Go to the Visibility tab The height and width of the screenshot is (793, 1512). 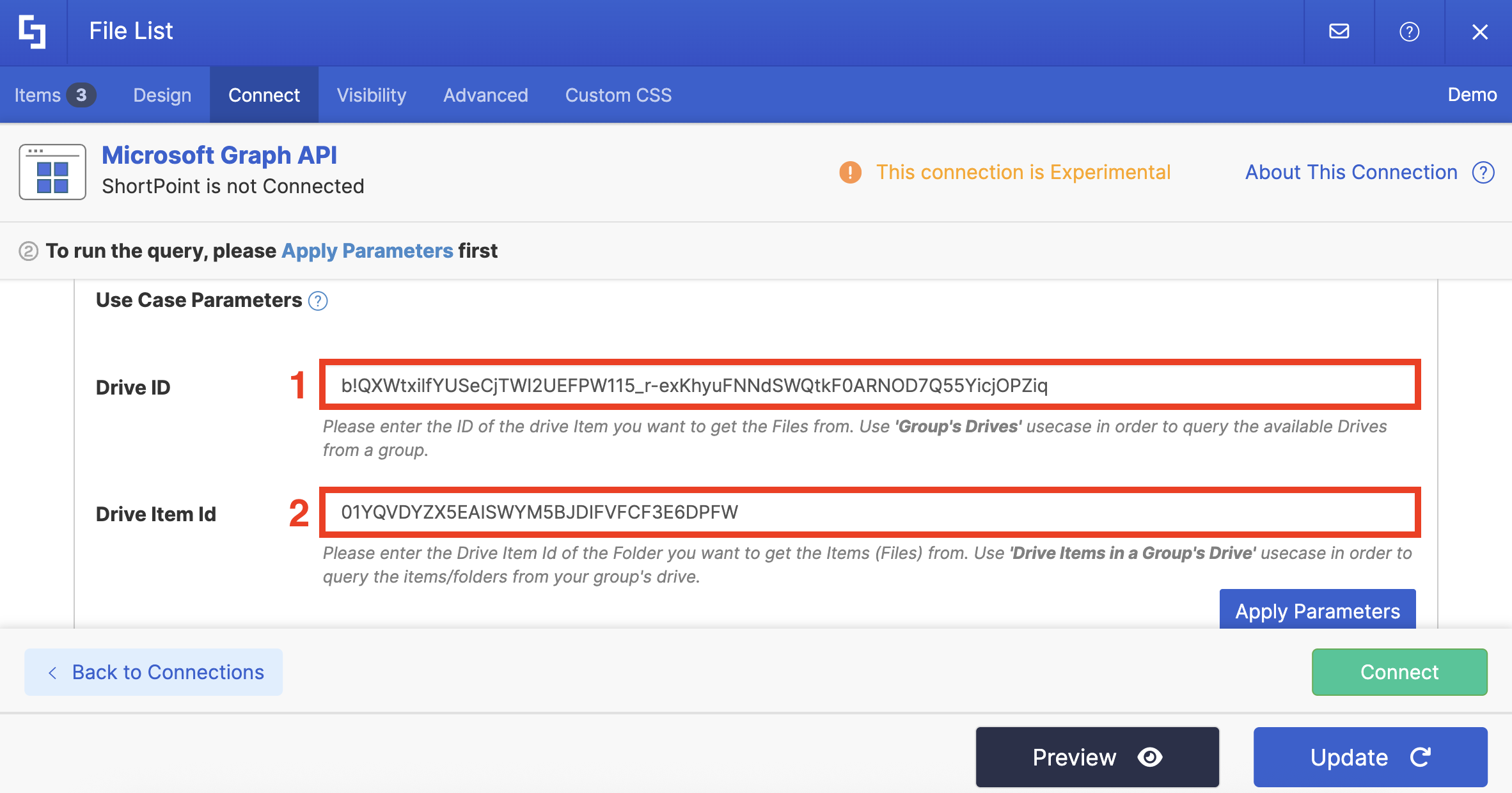coord(371,95)
